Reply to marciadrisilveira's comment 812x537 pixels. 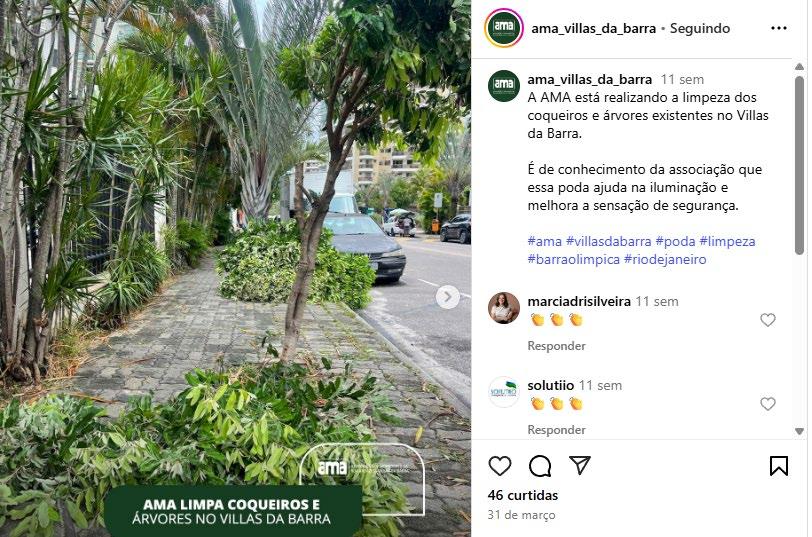[x=556, y=346]
